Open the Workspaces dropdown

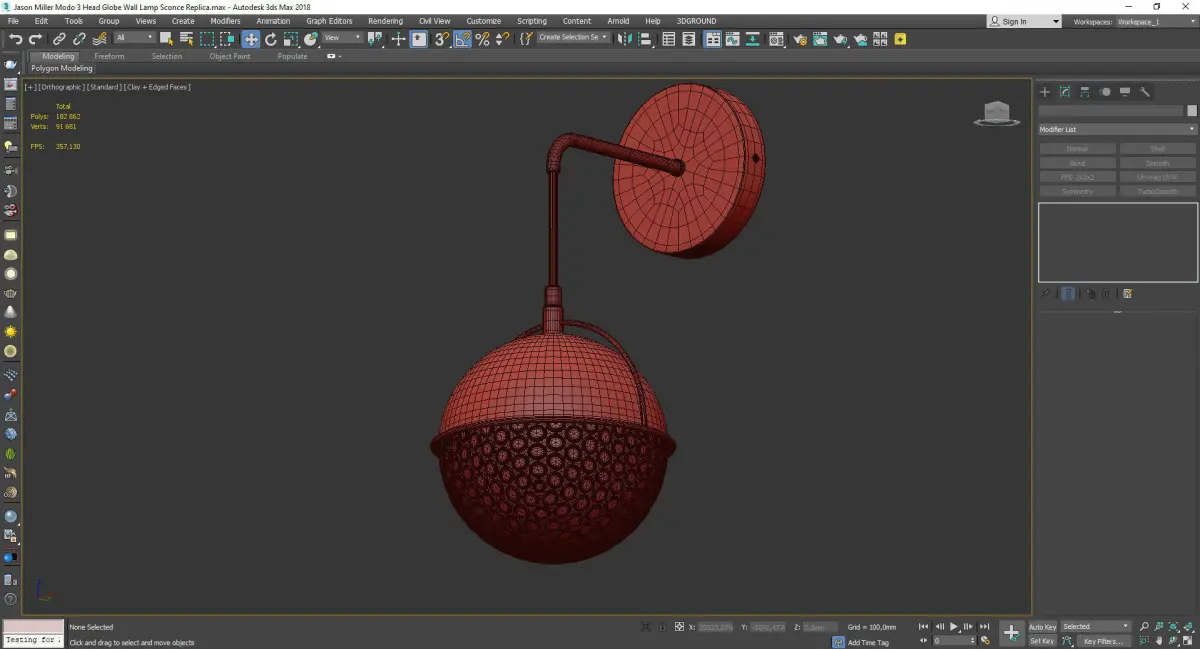1155,21
